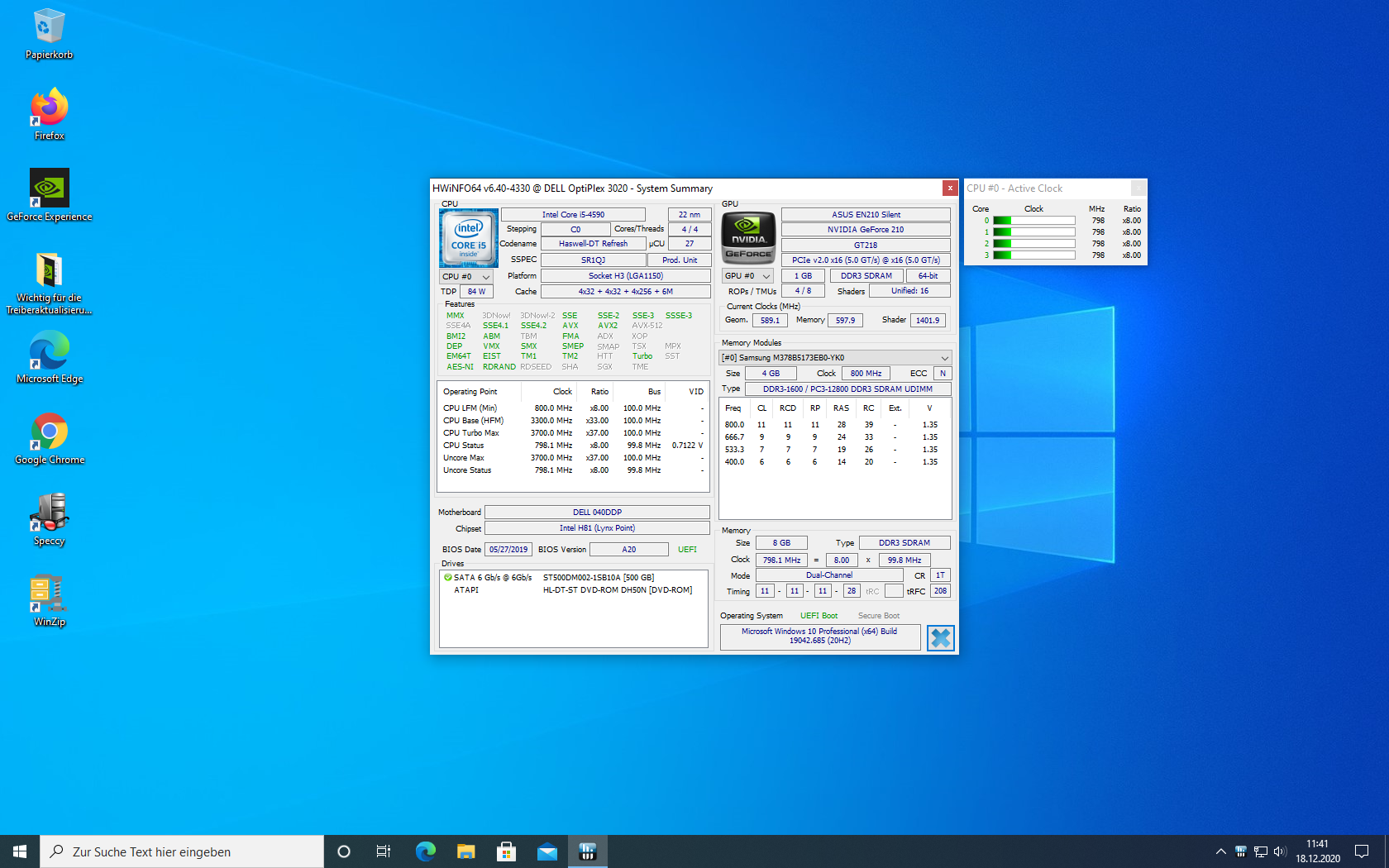This screenshot has width=1389, height=868.
Task: Expand the CPU #0 selector dropdown
Action: click(467, 276)
